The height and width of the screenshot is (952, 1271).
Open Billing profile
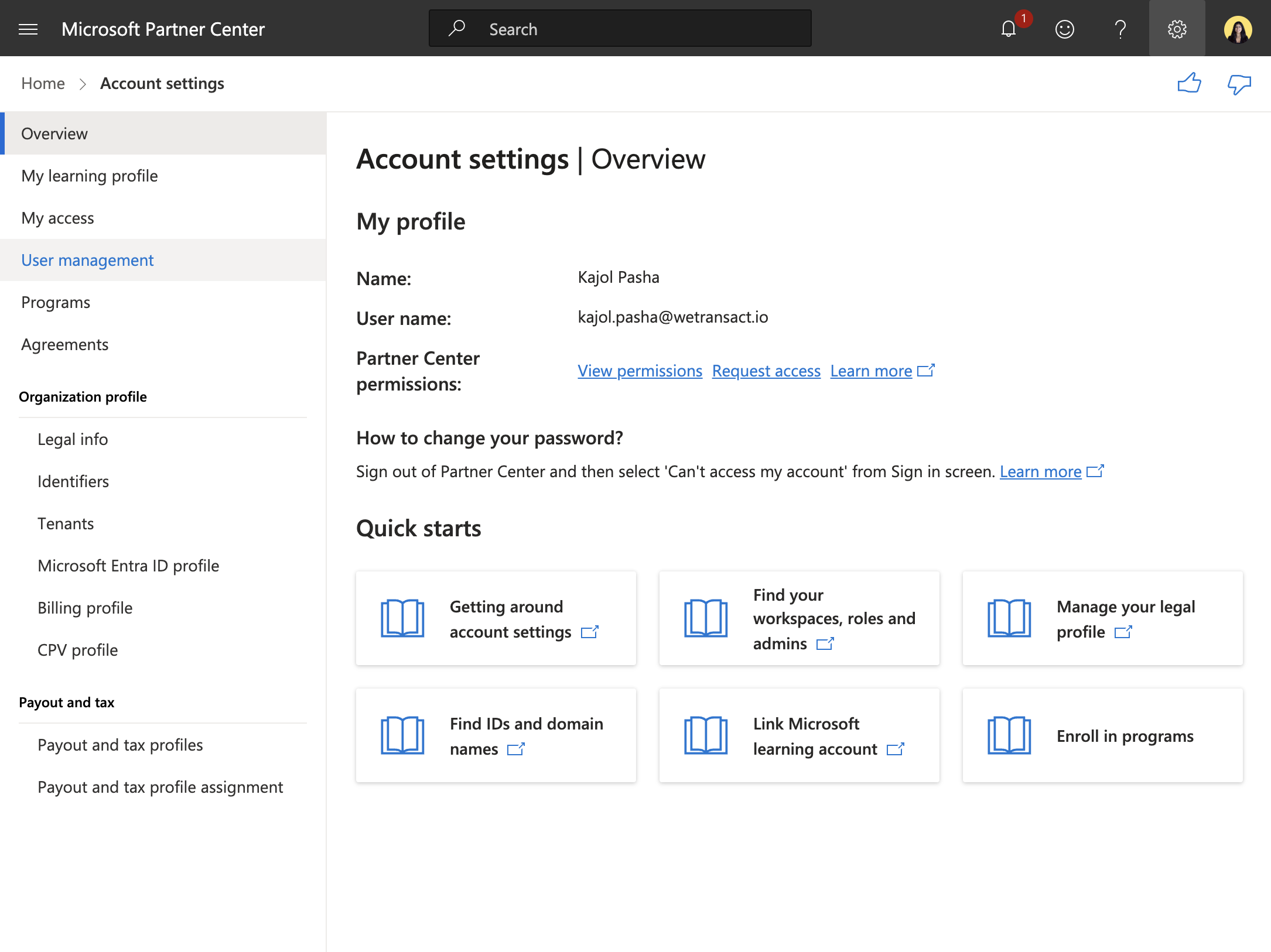tap(163, 608)
